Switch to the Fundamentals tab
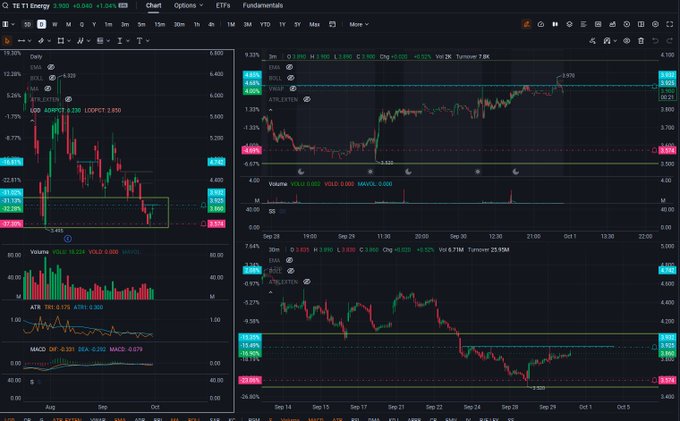Image resolution: width=680 pixels, height=421 pixels. (x=263, y=6)
